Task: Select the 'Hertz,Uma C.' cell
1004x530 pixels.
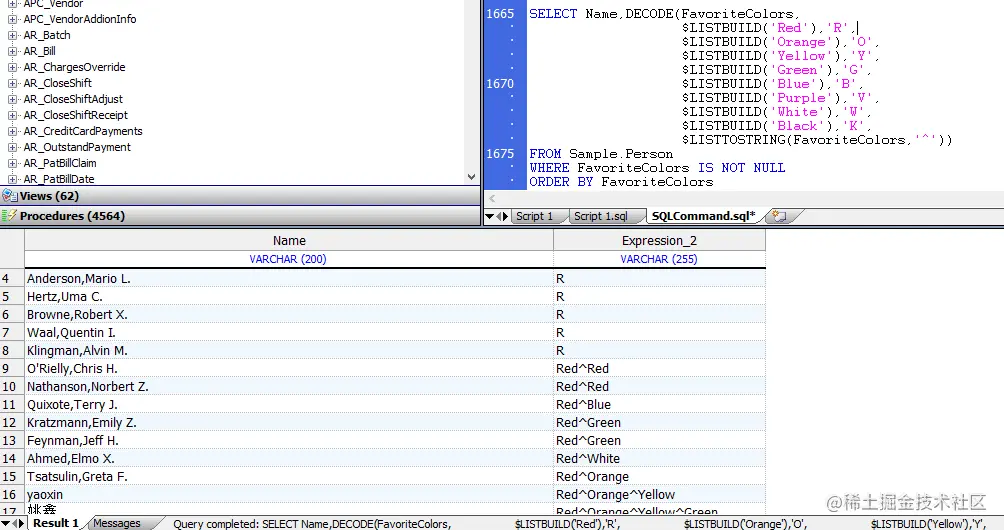Action: pyautogui.click(x=289, y=296)
